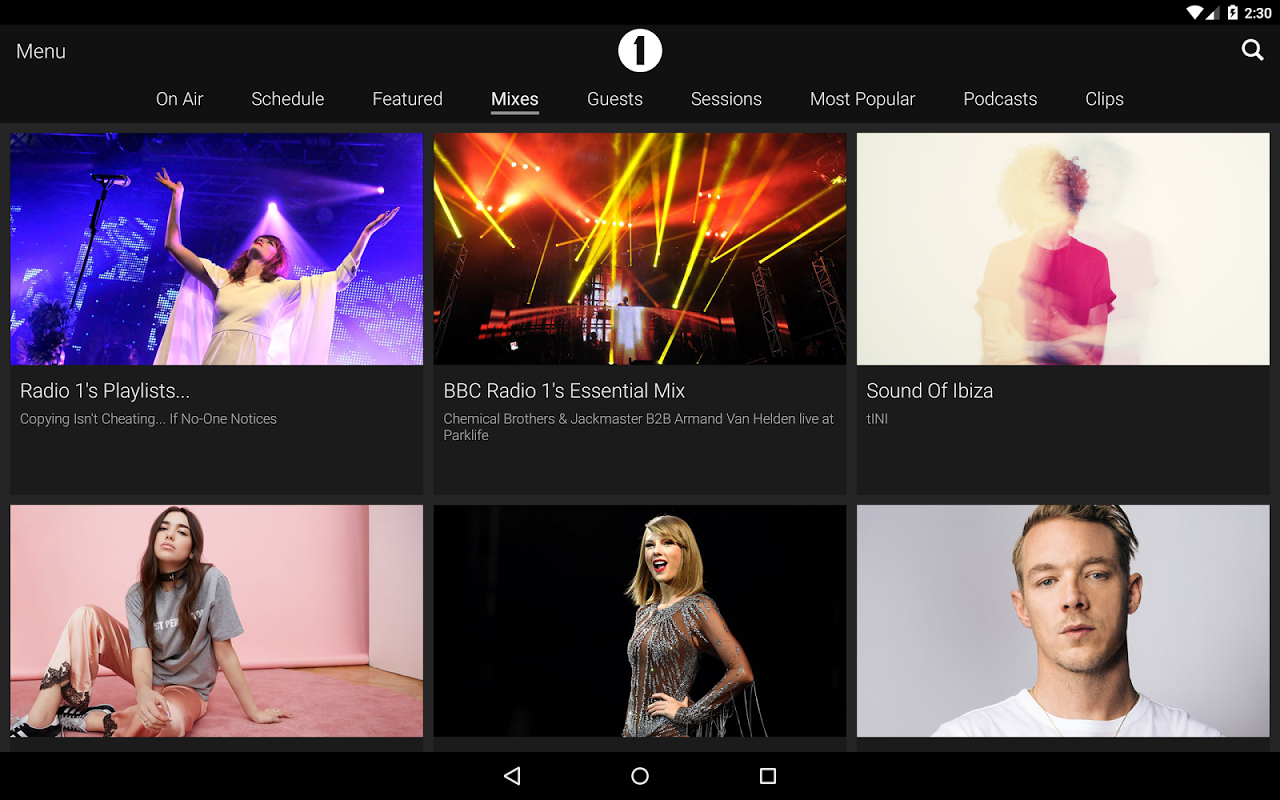Screen dimensions: 1280x800
Task: Tap the Taylor Swift thumbnail
Action: click(639, 620)
